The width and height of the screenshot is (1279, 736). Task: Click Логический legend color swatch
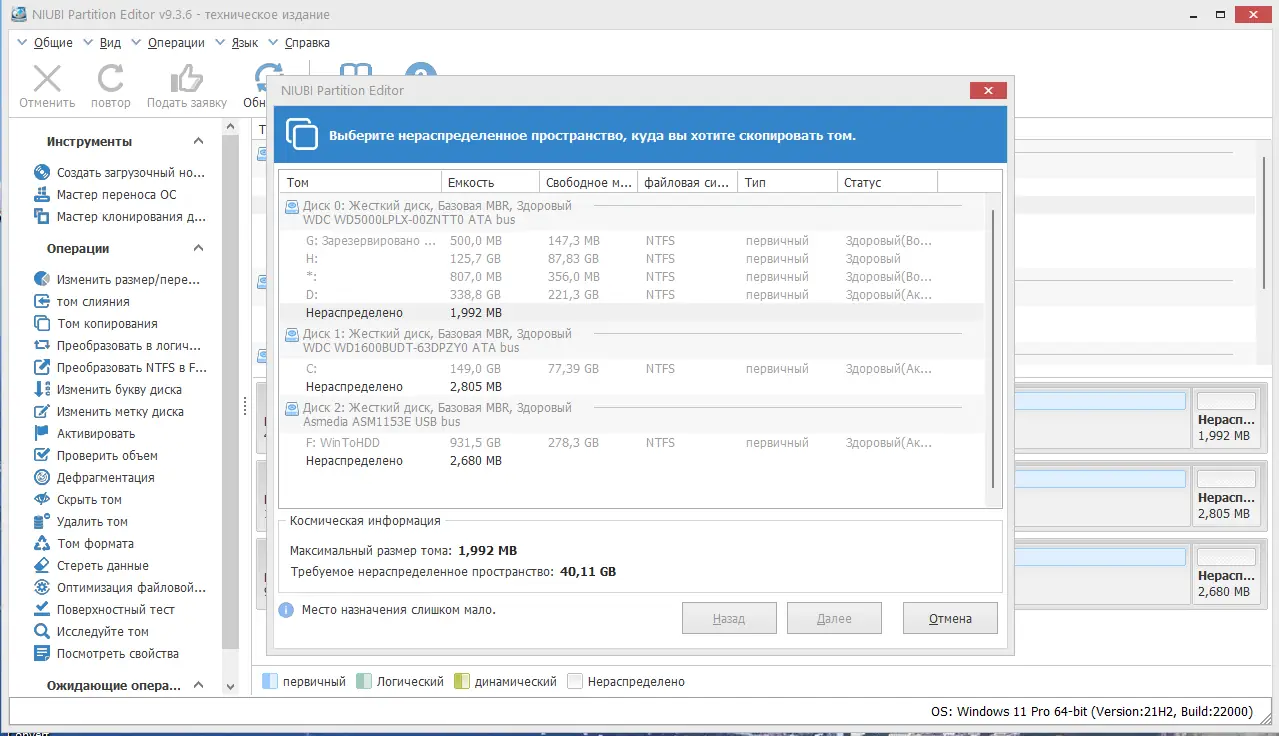coord(363,681)
